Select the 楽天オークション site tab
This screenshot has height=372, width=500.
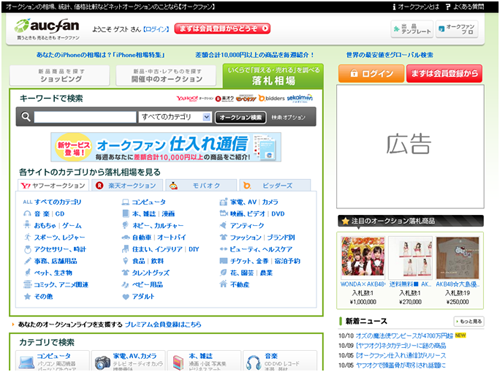127,186
